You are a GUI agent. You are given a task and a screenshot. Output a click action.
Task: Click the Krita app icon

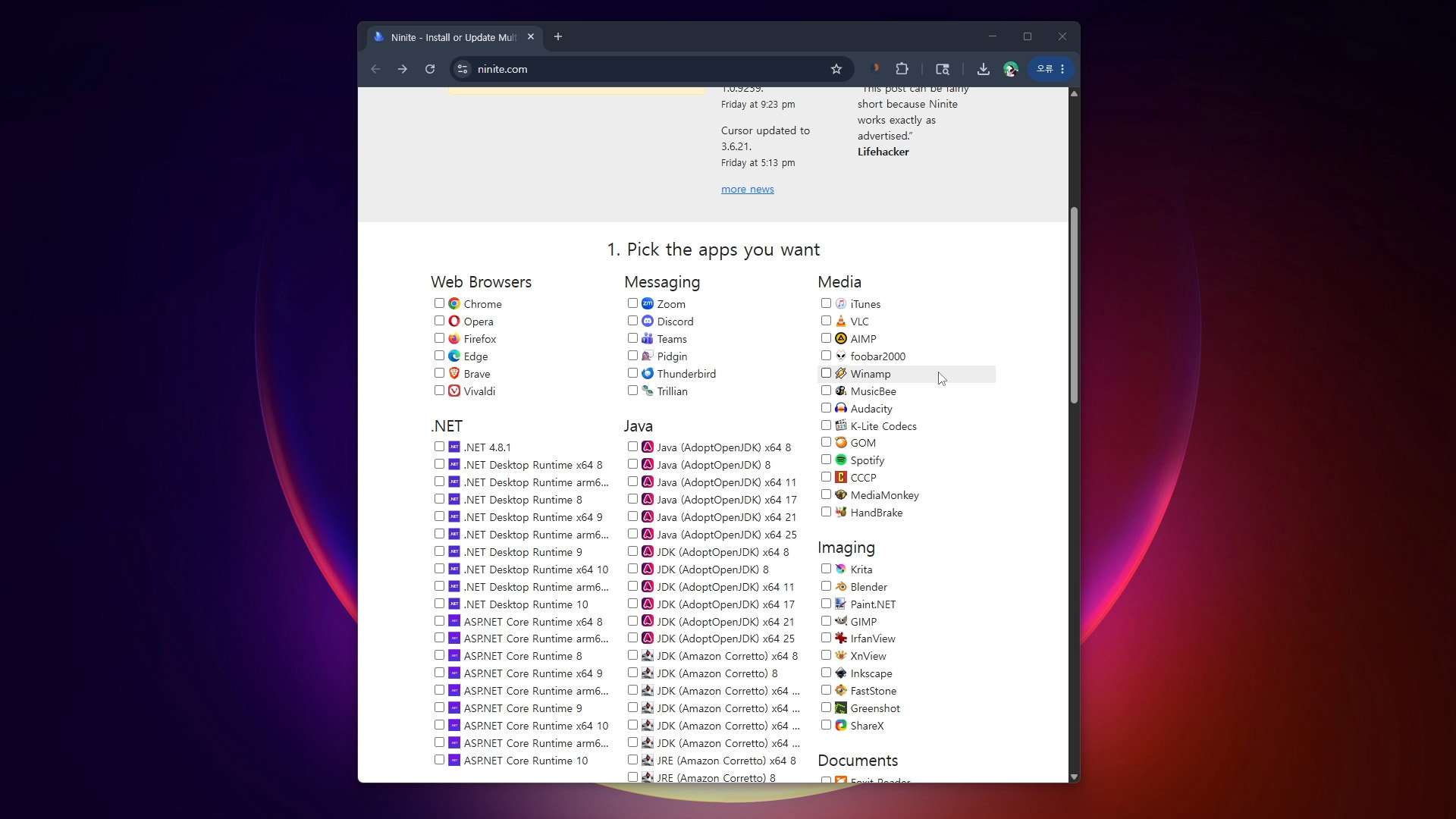click(x=841, y=569)
